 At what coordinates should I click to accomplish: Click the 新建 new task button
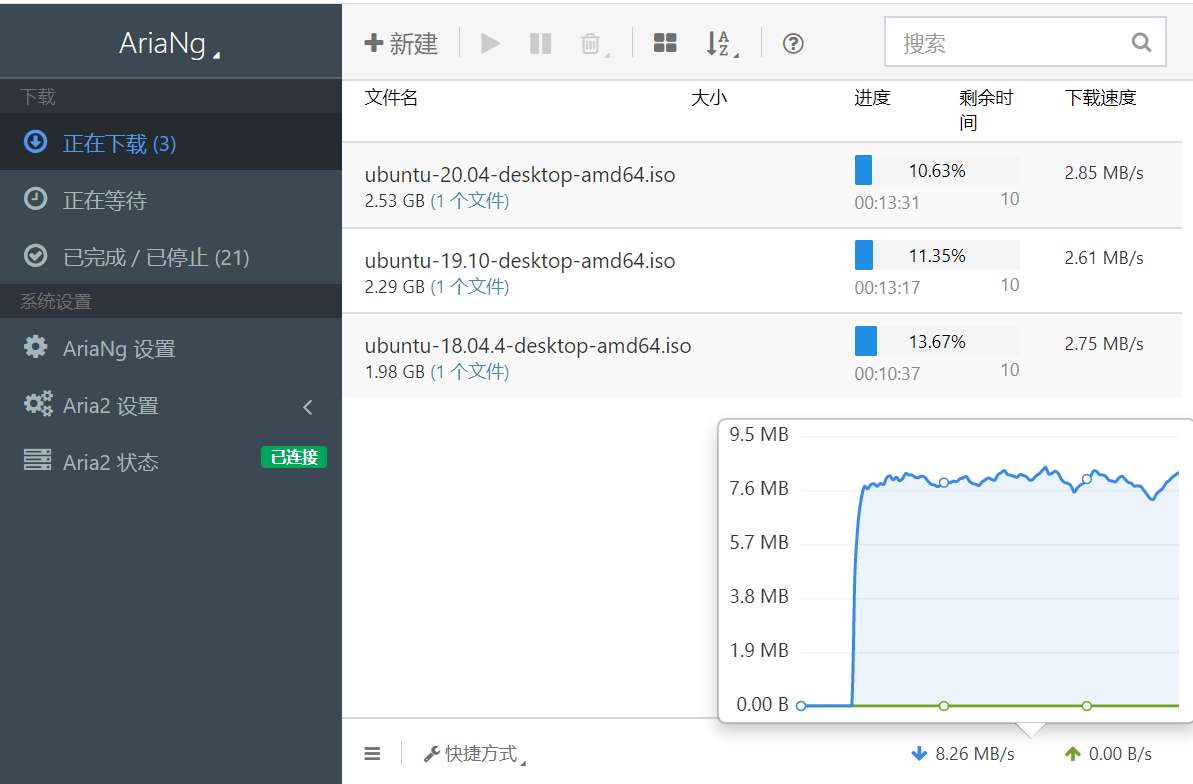pos(402,43)
